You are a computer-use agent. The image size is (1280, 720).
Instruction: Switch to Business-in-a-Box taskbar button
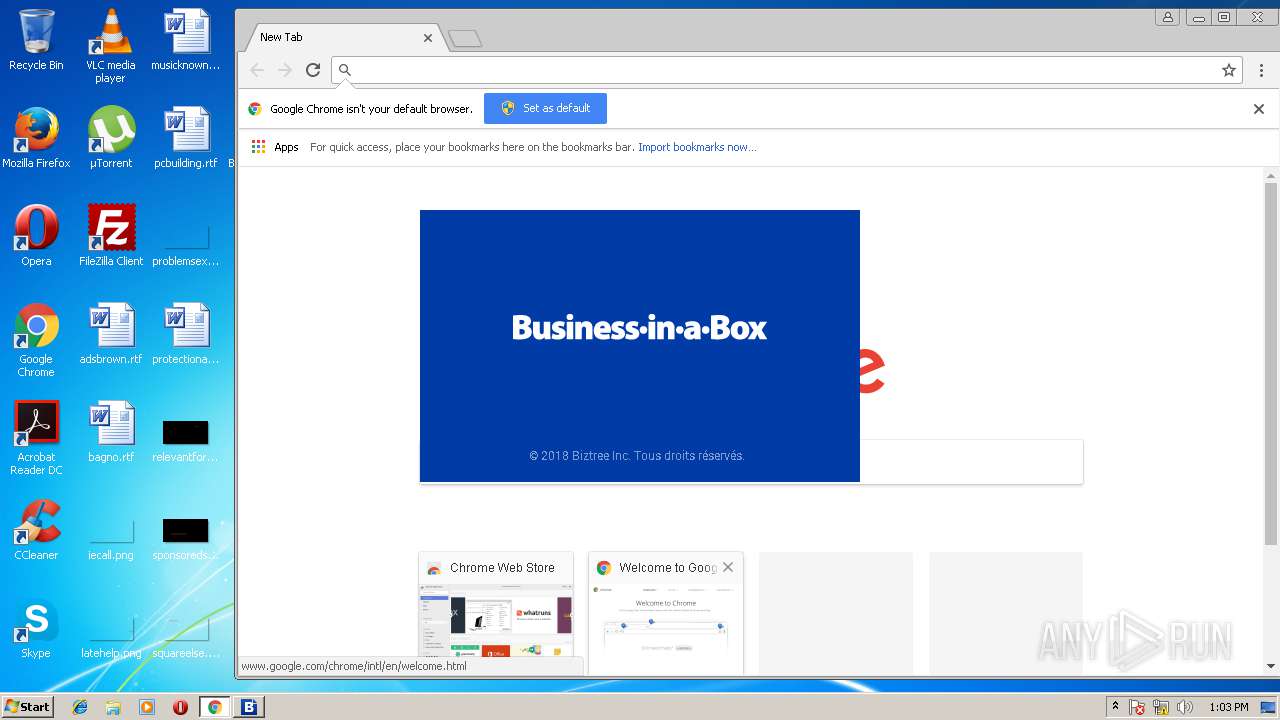pyautogui.click(x=249, y=707)
